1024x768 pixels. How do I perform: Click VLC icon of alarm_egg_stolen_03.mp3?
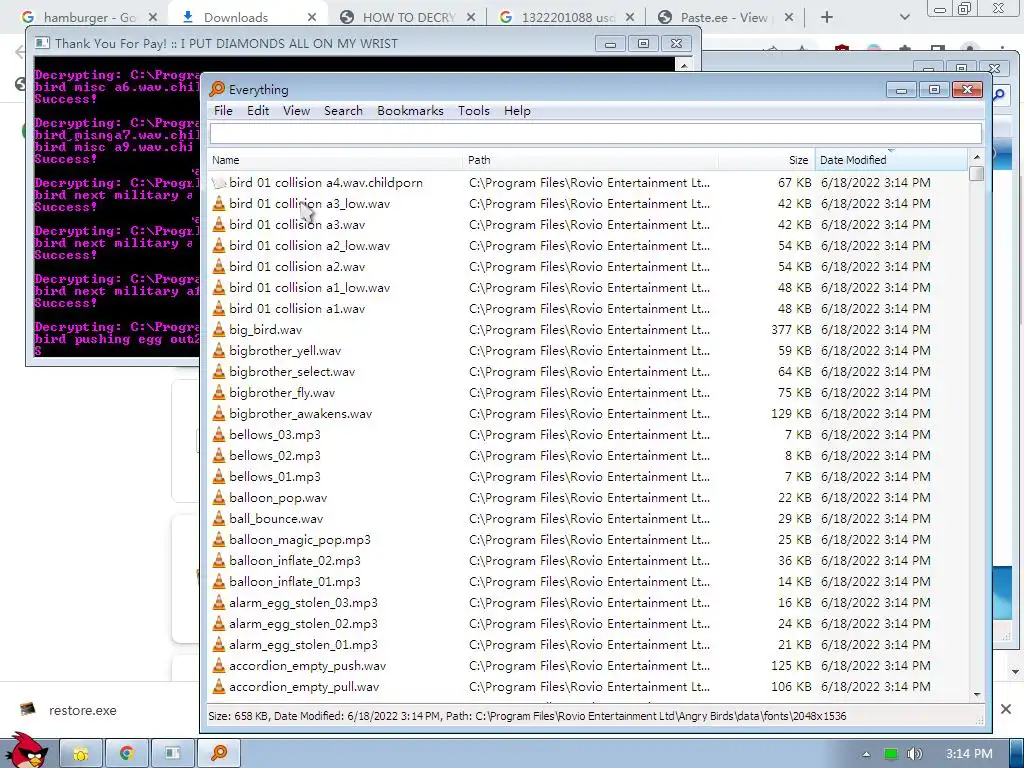[x=219, y=602]
